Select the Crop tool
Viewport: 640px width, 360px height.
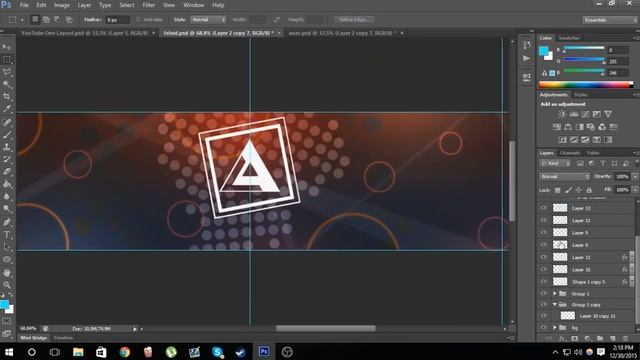7,97
